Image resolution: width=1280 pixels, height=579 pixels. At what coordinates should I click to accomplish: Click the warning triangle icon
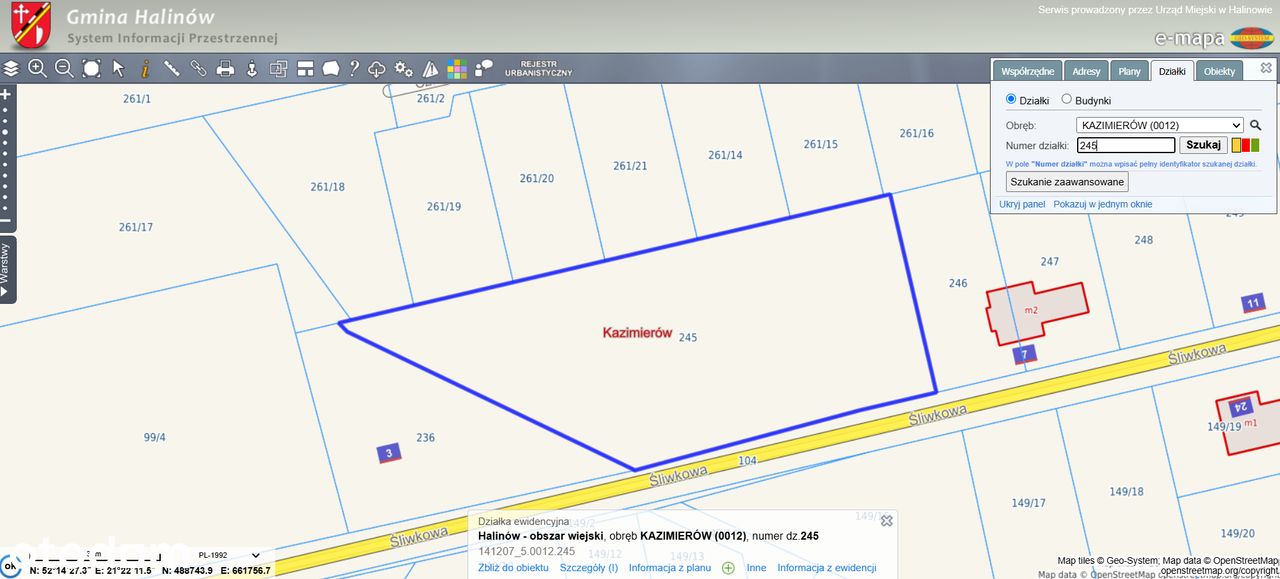pyautogui.click(x=431, y=69)
